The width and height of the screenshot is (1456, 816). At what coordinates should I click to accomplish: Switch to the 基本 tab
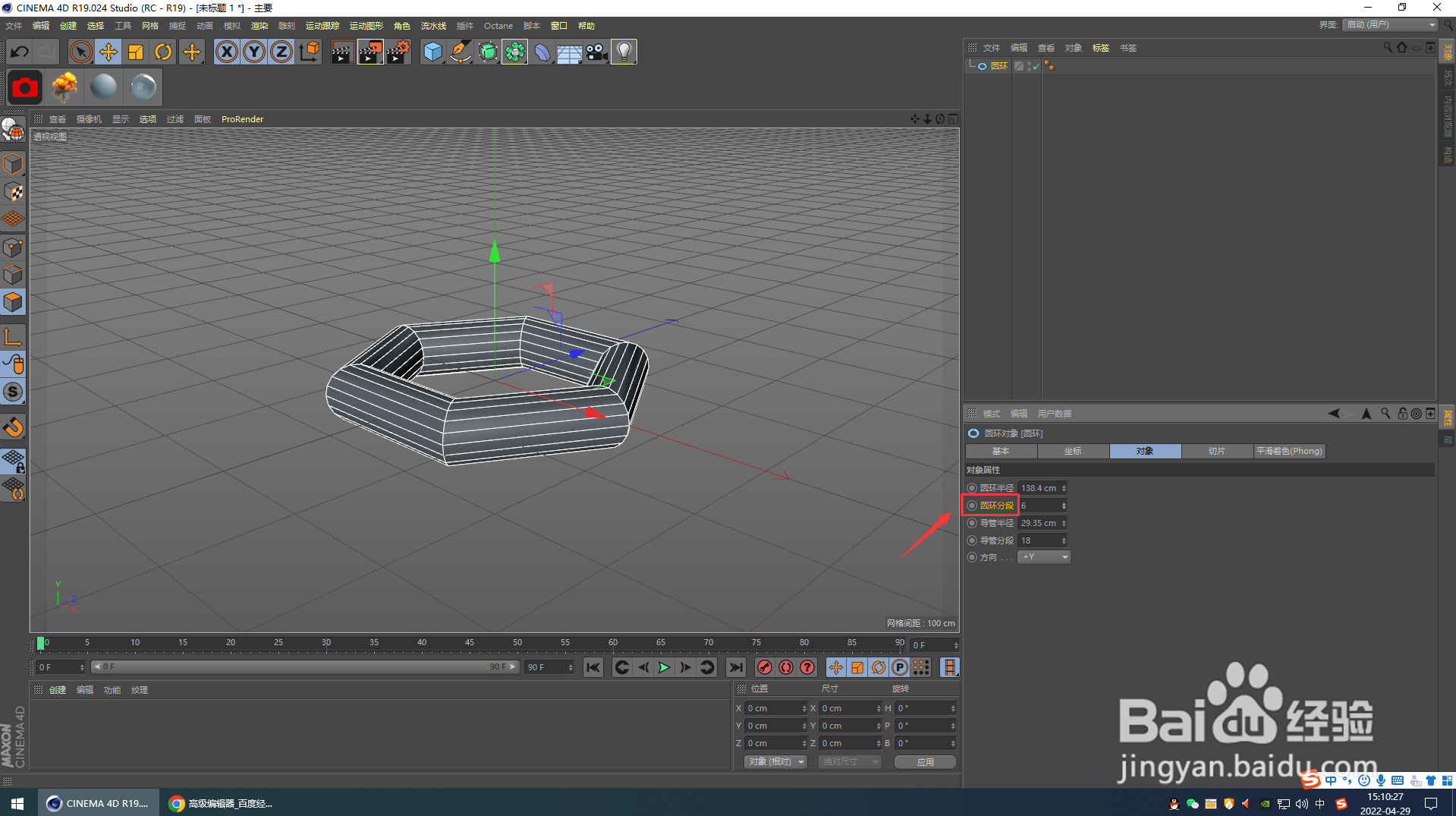(x=1001, y=451)
